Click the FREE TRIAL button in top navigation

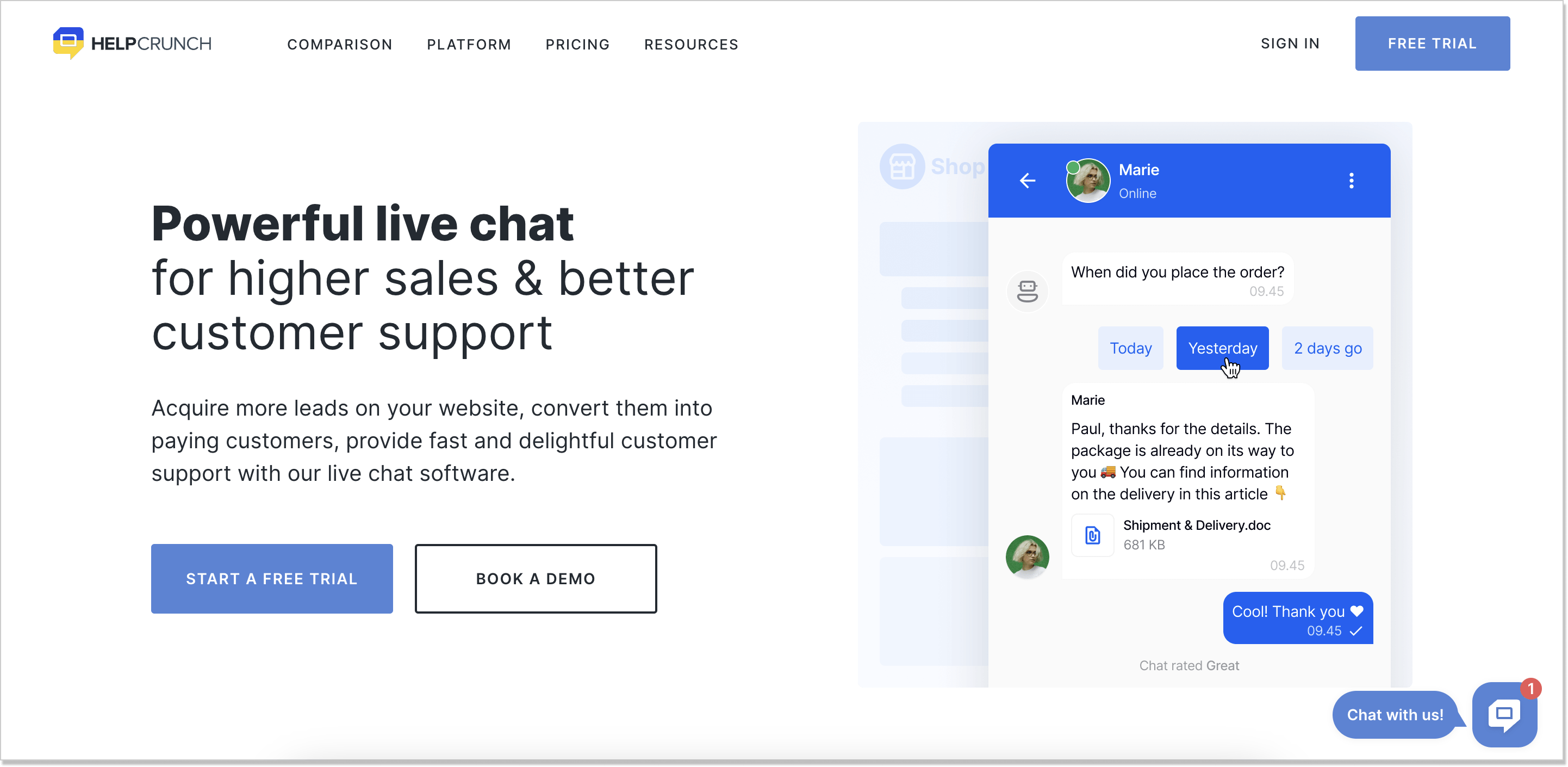click(x=1432, y=44)
